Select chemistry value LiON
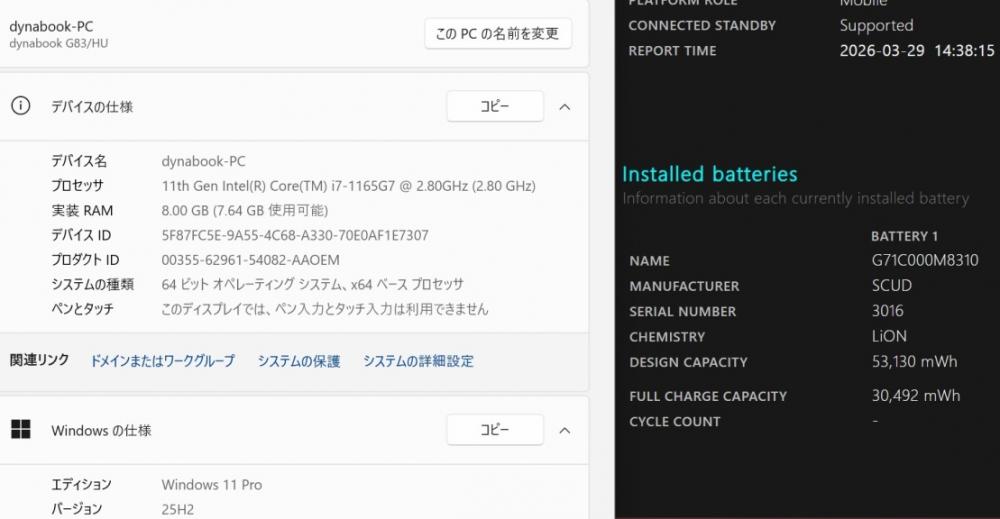This screenshot has height=519, width=1000. click(889, 336)
